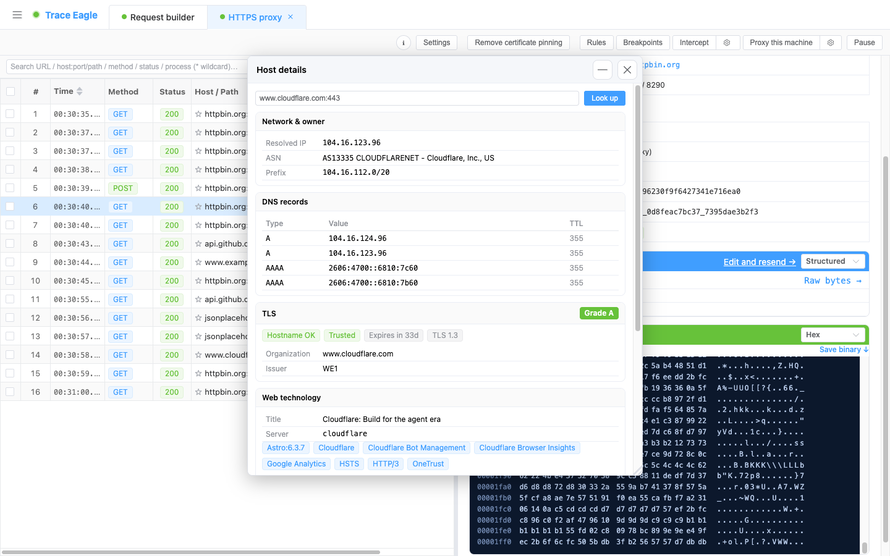Check the checkbox for request 12
This screenshot has width=890, height=556.
(10, 318)
